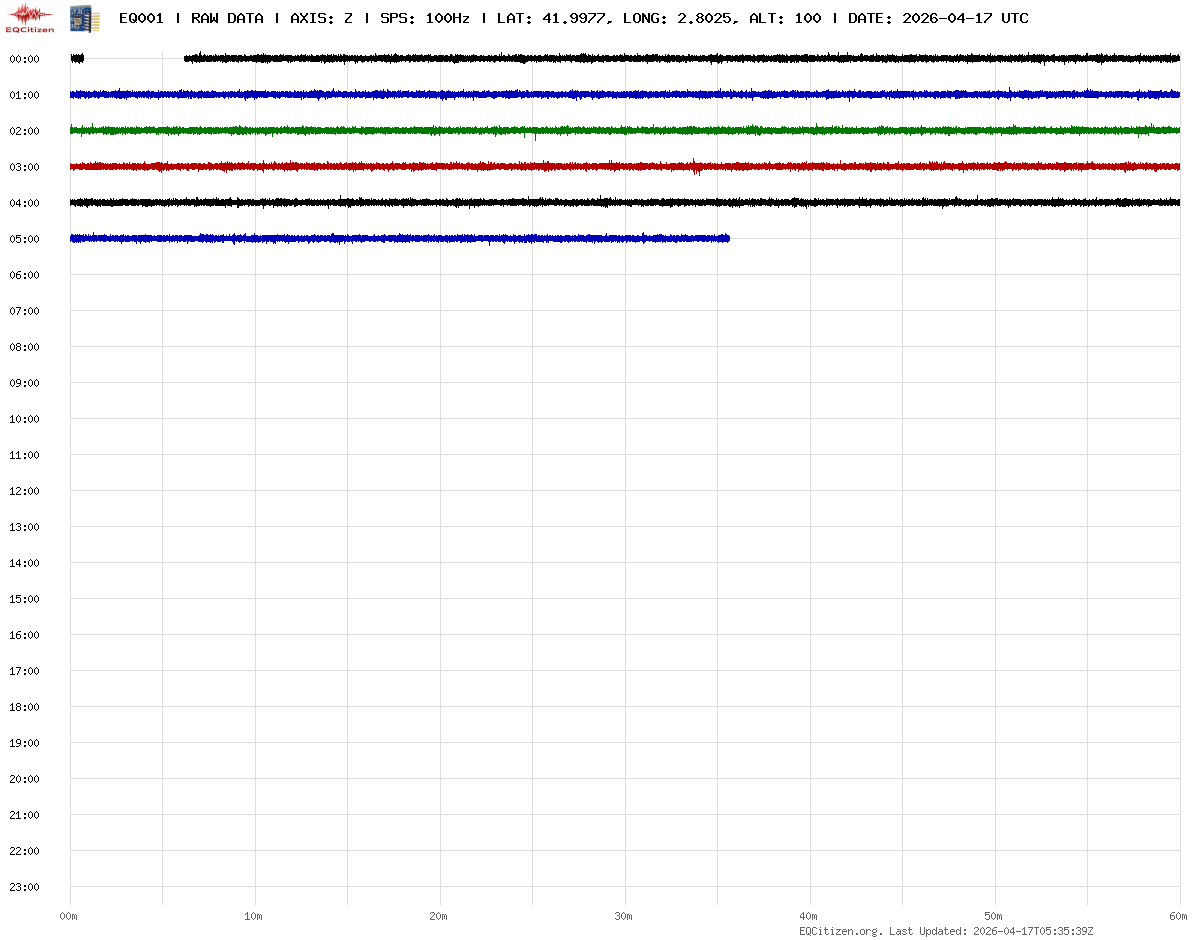Select the 23:00 hour label
This screenshot has height=940, width=1200.
point(24,887)
